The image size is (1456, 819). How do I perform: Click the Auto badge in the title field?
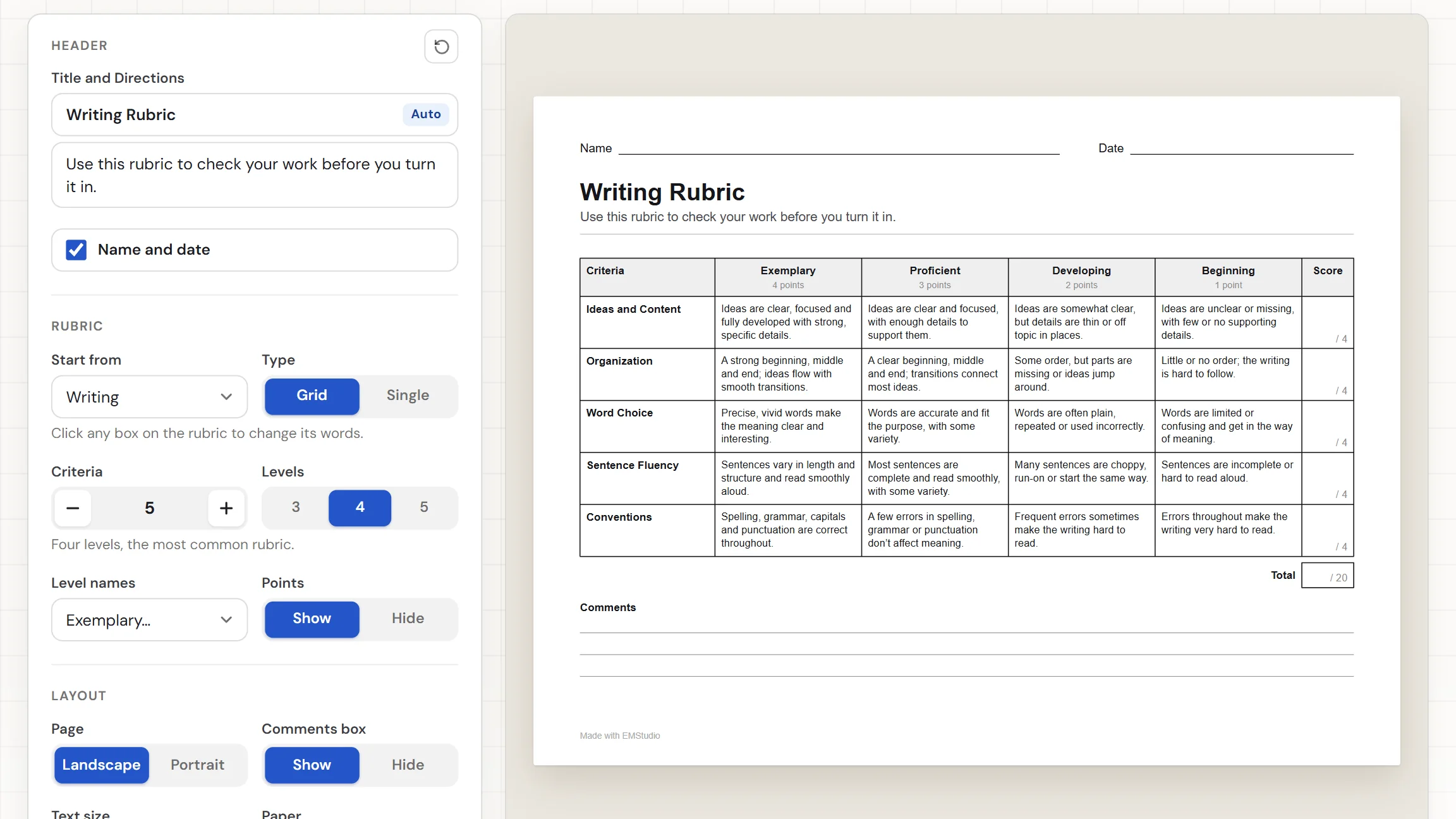pyautogui.click(x=426, y=114)
